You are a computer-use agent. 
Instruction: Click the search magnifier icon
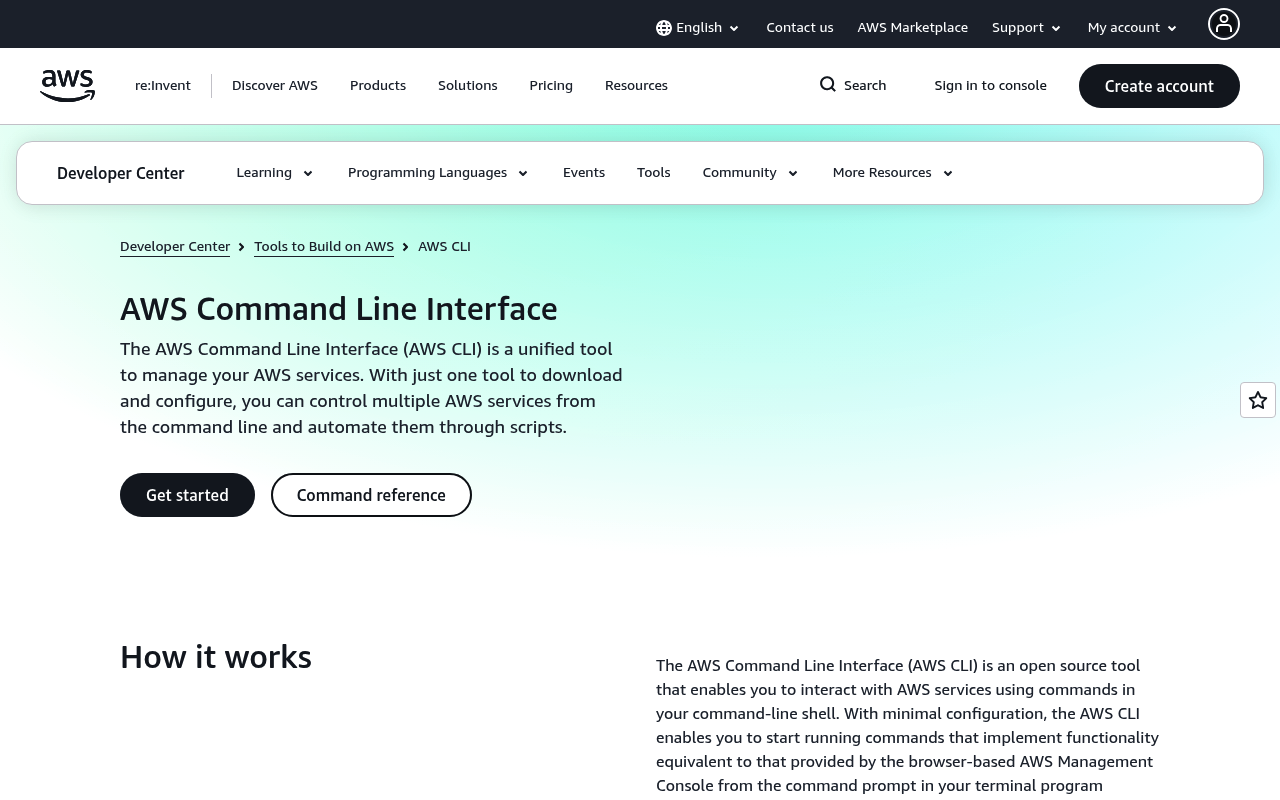coord(828,85)
